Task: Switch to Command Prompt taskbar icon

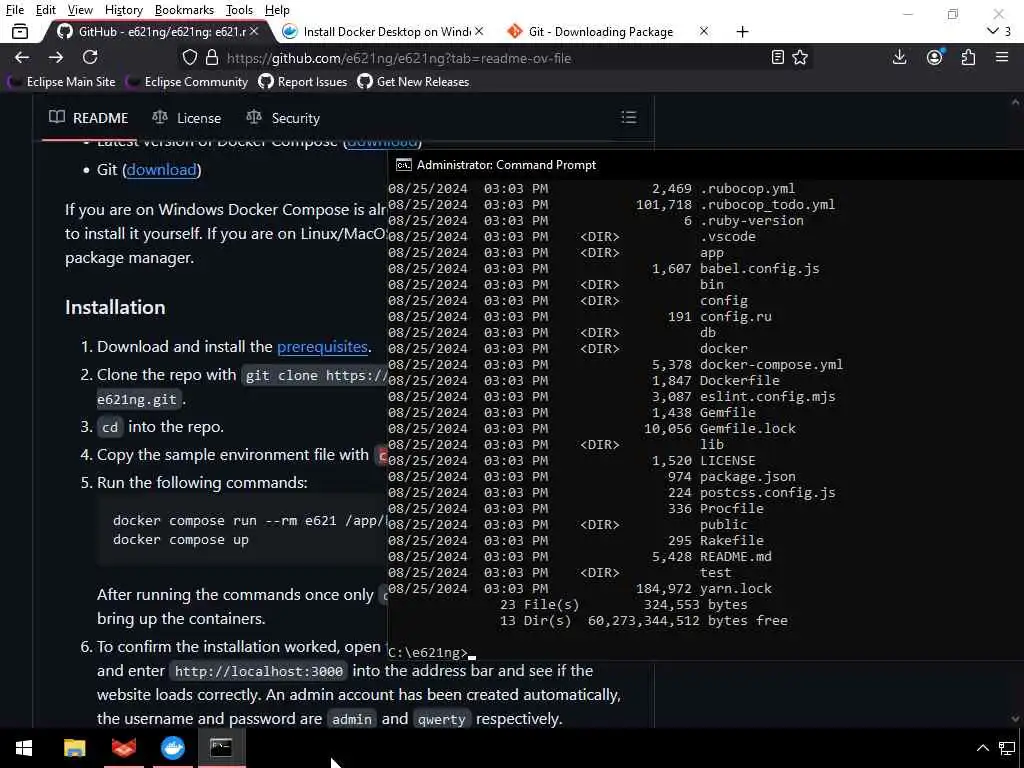Action: pyautogui.click(x=221, y=748)
